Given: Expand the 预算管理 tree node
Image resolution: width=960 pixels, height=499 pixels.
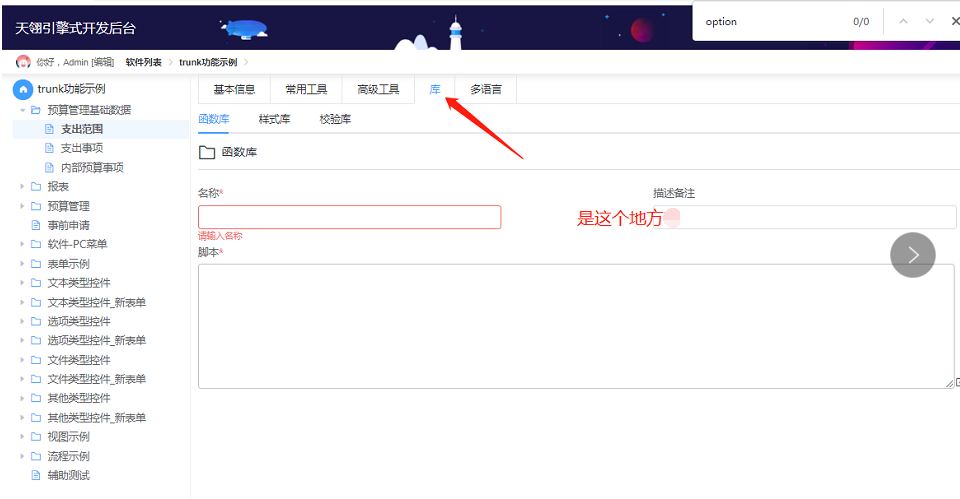Looking at the screenshot, I should (23, 206).
